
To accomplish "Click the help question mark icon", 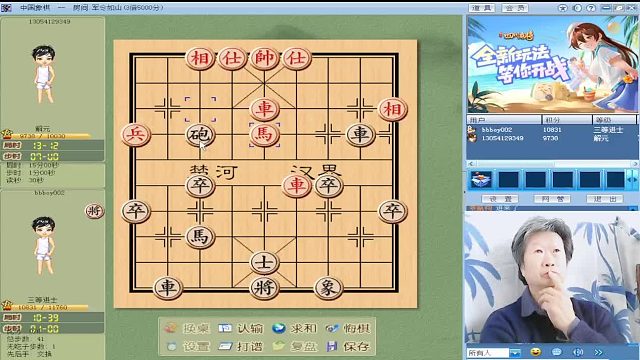I will pos(591,8).
